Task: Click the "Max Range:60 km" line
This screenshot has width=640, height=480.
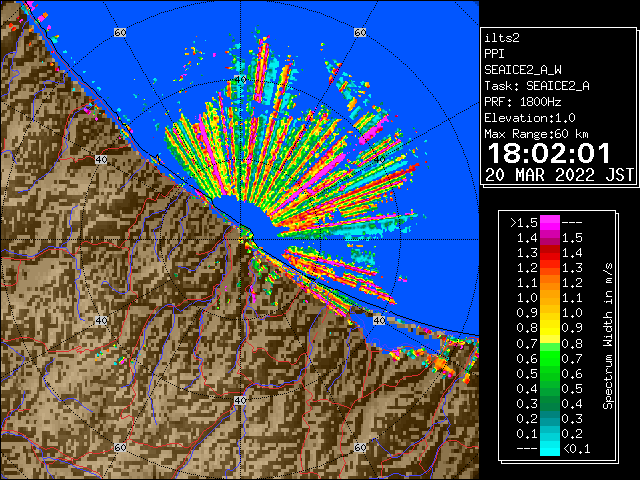Action: tap(537, 134)
